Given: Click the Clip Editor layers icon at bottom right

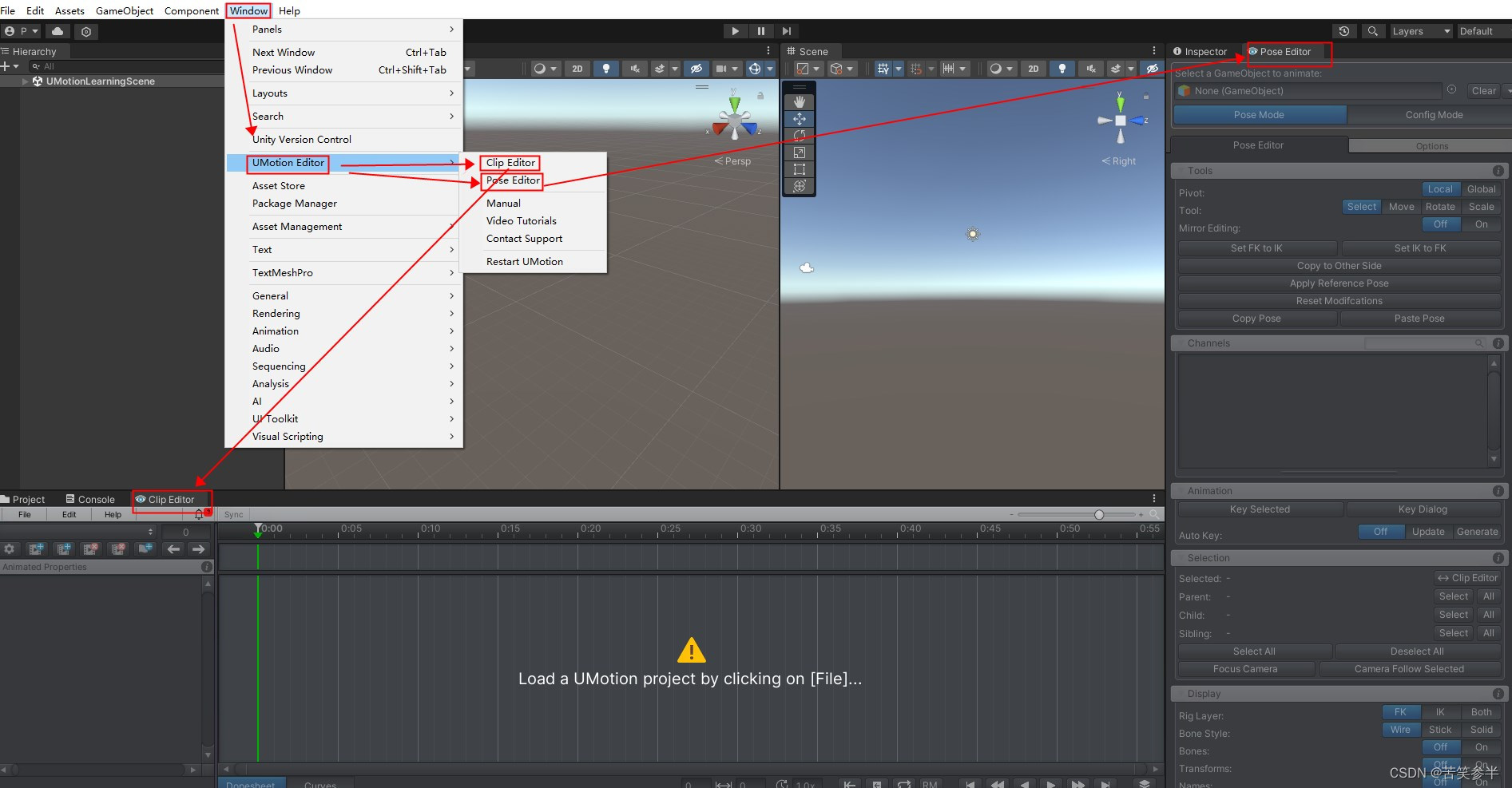Looking at the screenshot, I should click(1145, 784).
